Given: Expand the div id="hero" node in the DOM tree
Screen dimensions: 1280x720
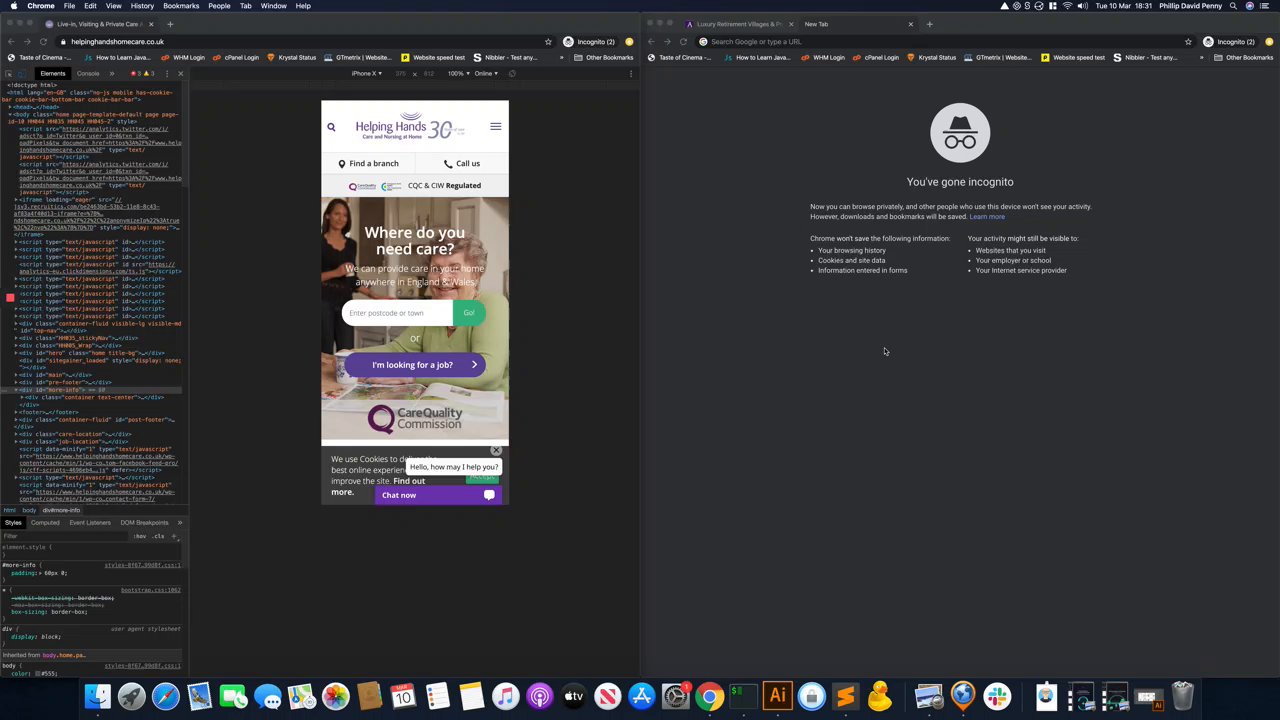Looking at the screenshot, I should [17, 353].
